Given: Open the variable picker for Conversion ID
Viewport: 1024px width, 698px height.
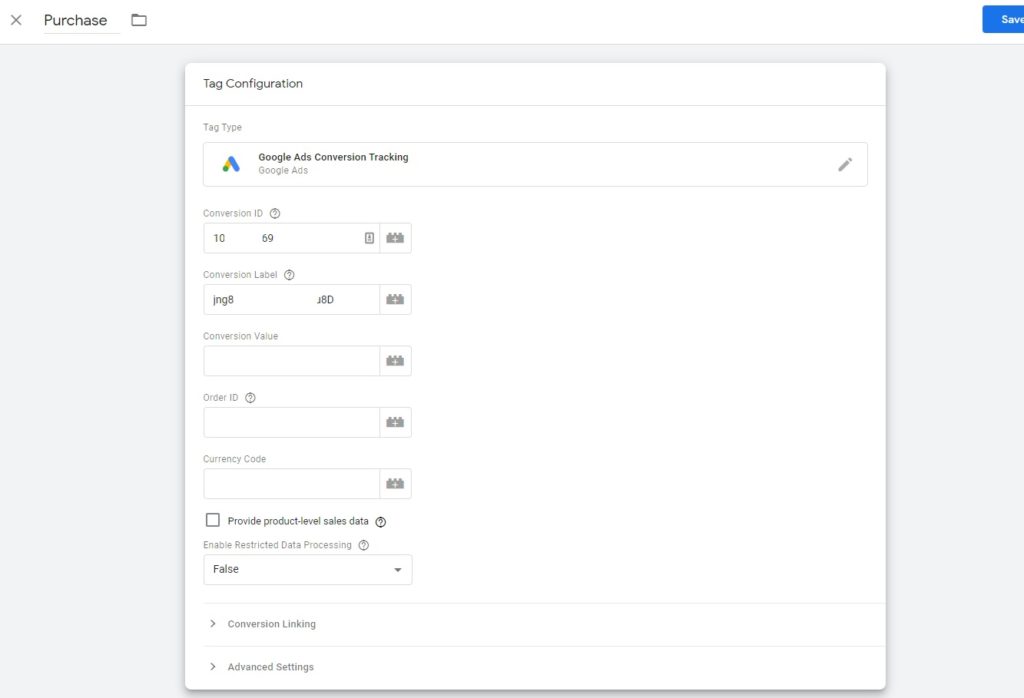Looking at the screenshot, I should tap(395, 237).
